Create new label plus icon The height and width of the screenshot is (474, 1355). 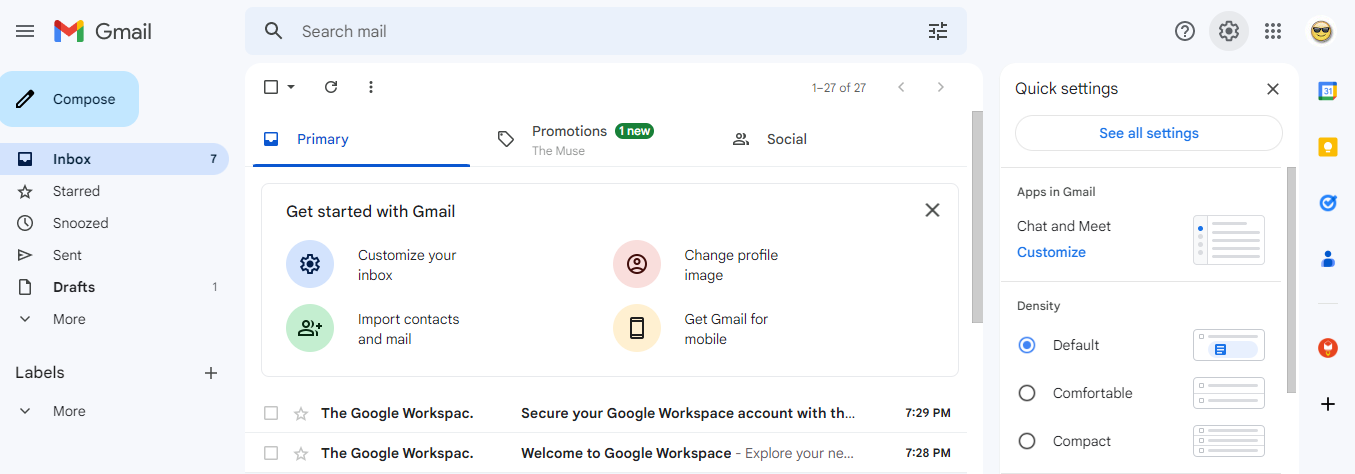(x=211, y=373)
